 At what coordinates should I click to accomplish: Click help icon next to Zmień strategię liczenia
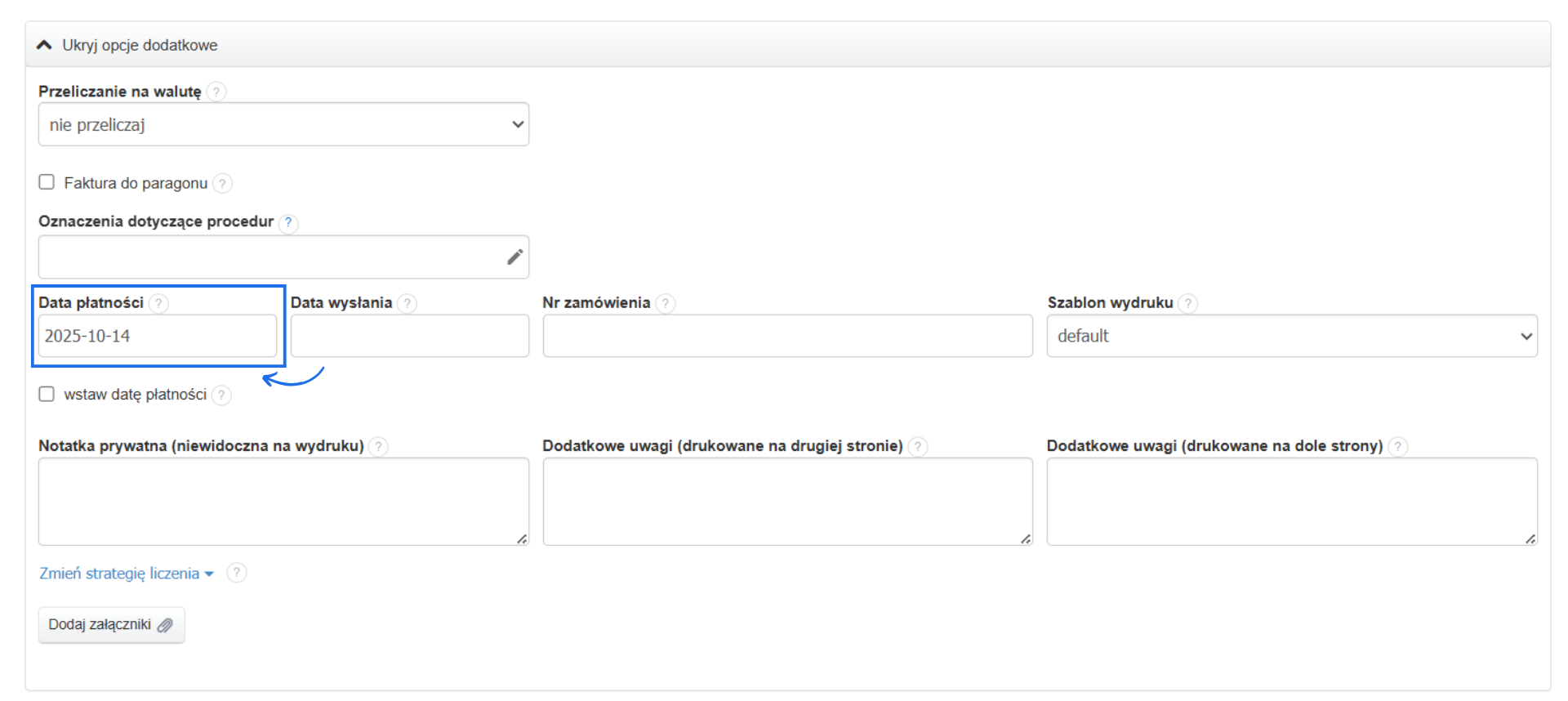point(237,573)
